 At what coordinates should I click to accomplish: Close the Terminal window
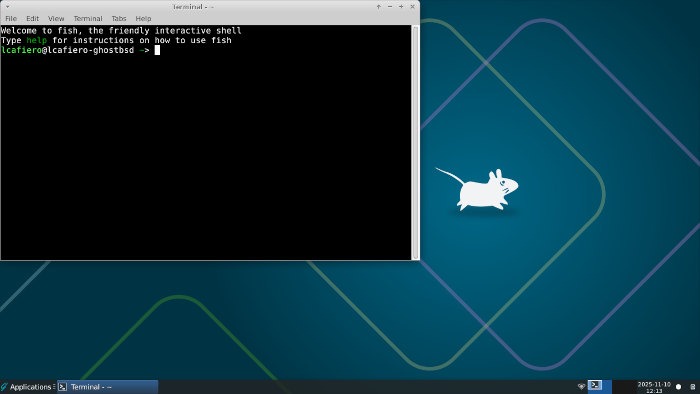point(412,7)
